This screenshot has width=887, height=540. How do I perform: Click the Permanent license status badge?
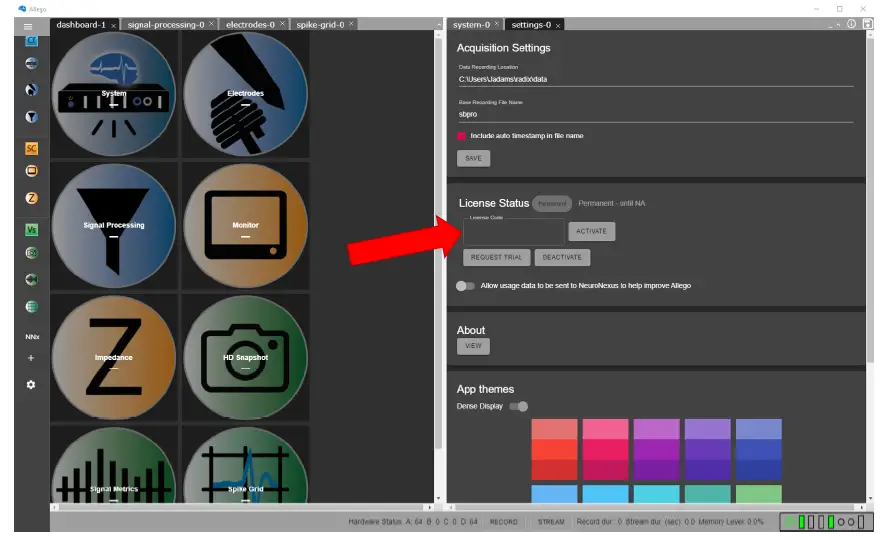[552, 204]
